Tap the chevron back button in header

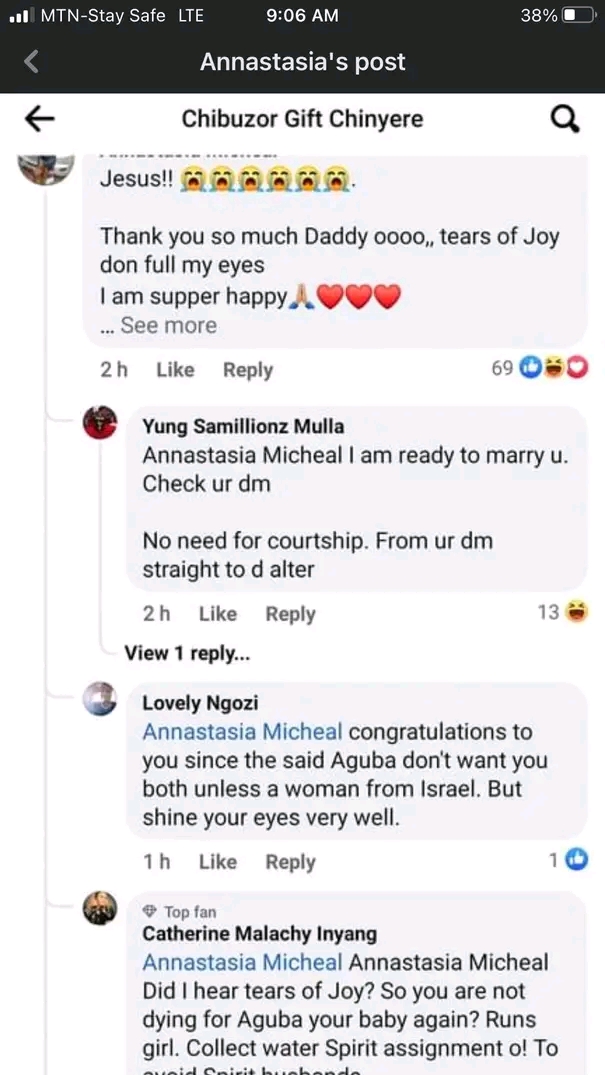31,62
